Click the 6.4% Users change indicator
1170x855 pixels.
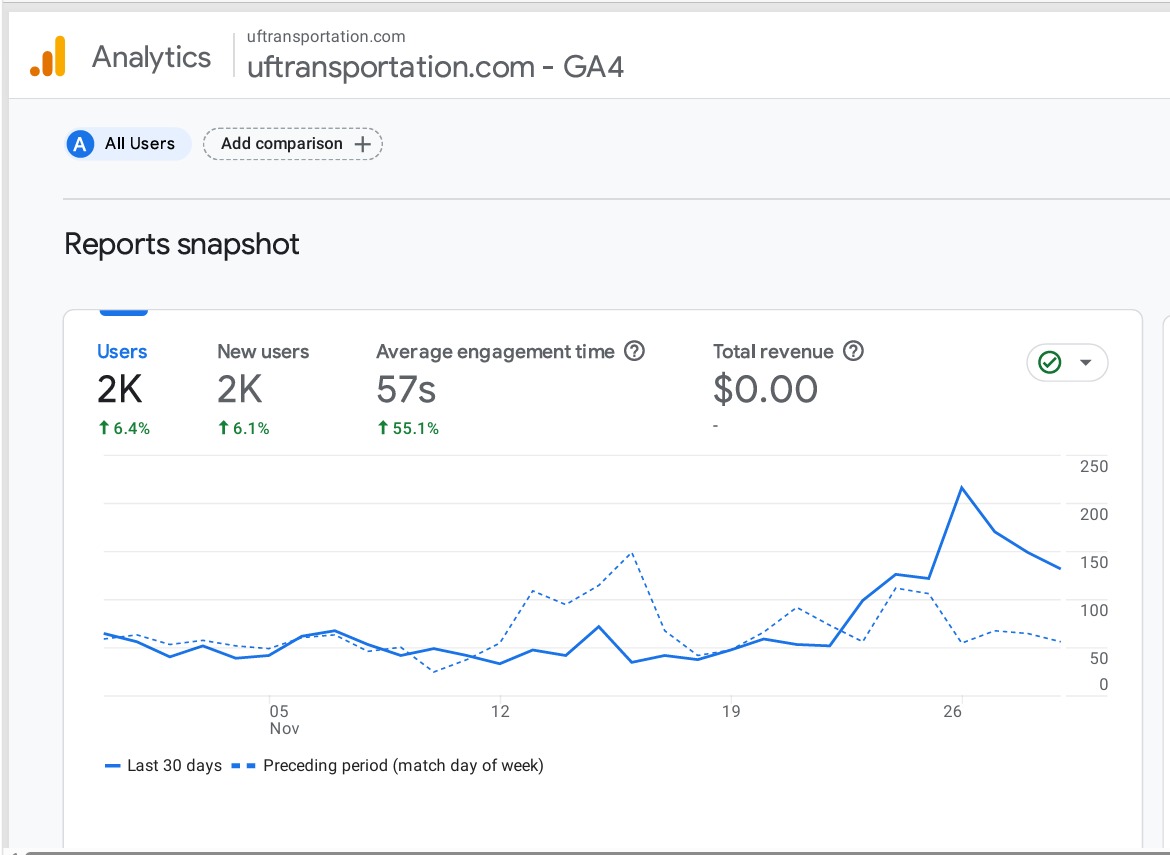coord(124,428)
